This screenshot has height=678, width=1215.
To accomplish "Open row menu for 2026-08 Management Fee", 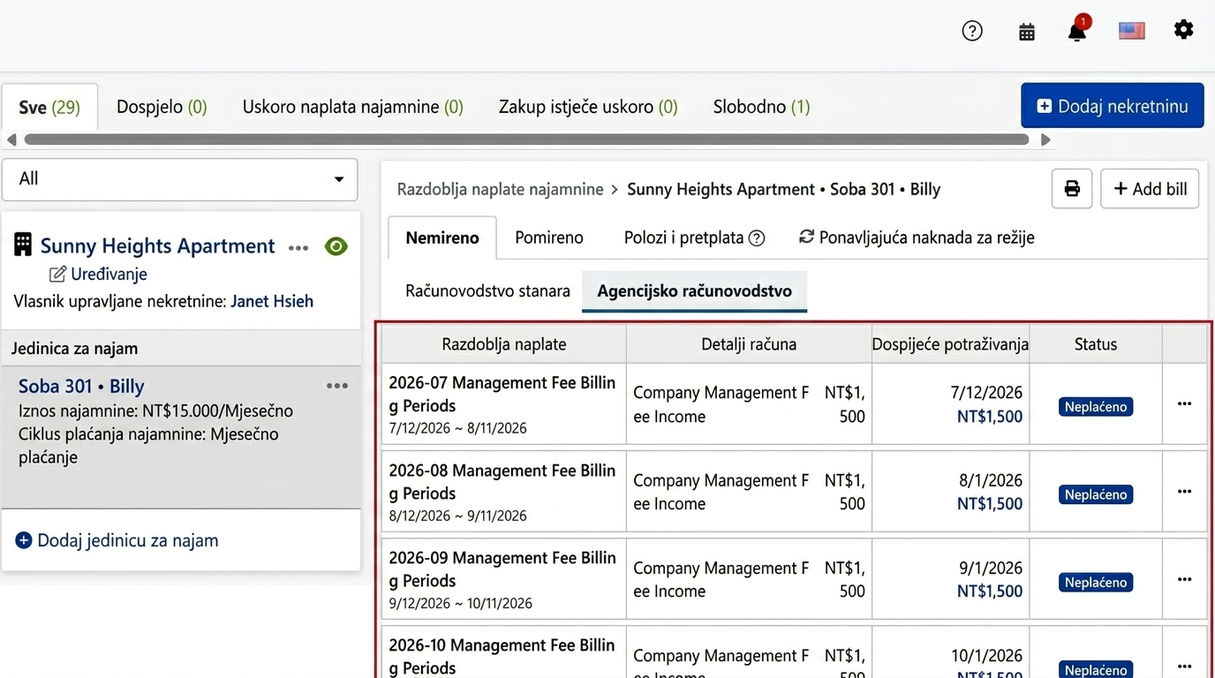I will click(1185, 492).
